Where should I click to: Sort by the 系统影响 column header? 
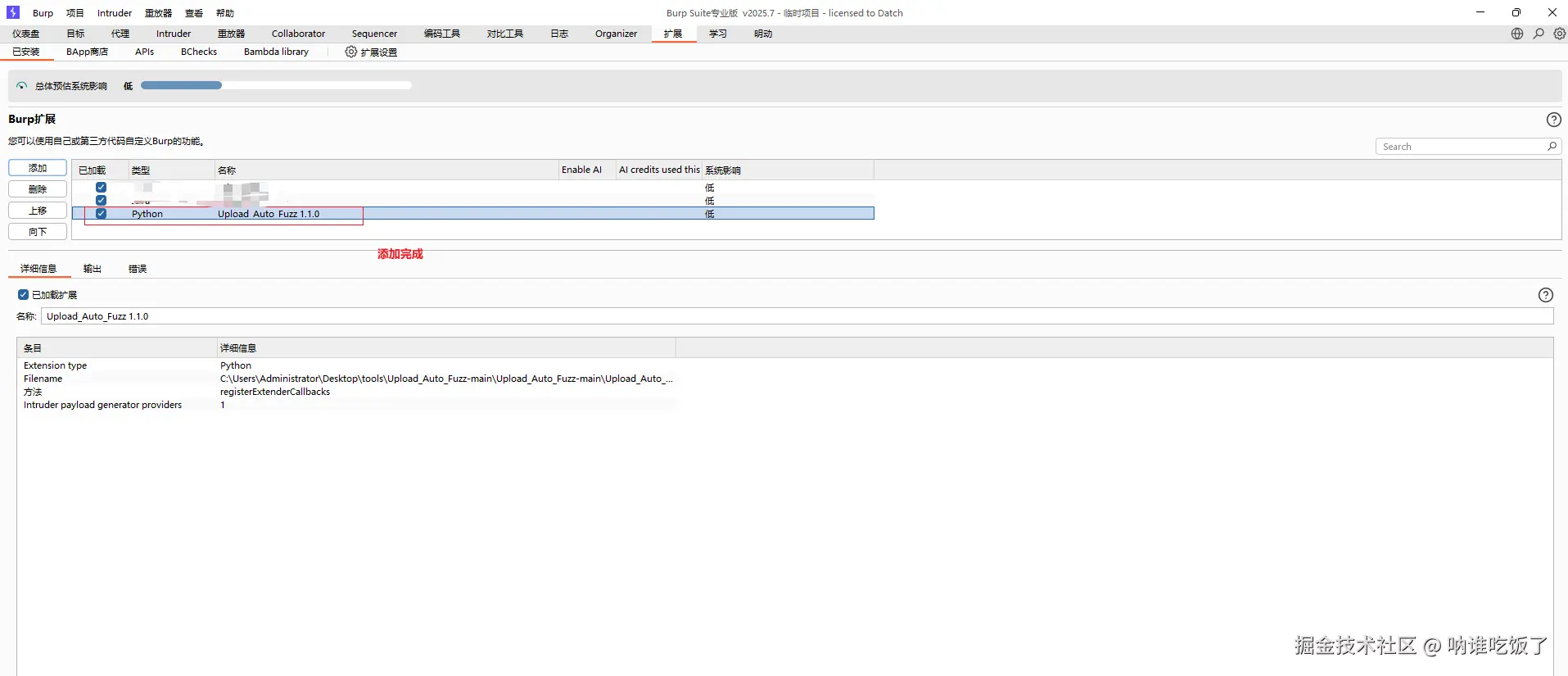(x=788, y=170)
